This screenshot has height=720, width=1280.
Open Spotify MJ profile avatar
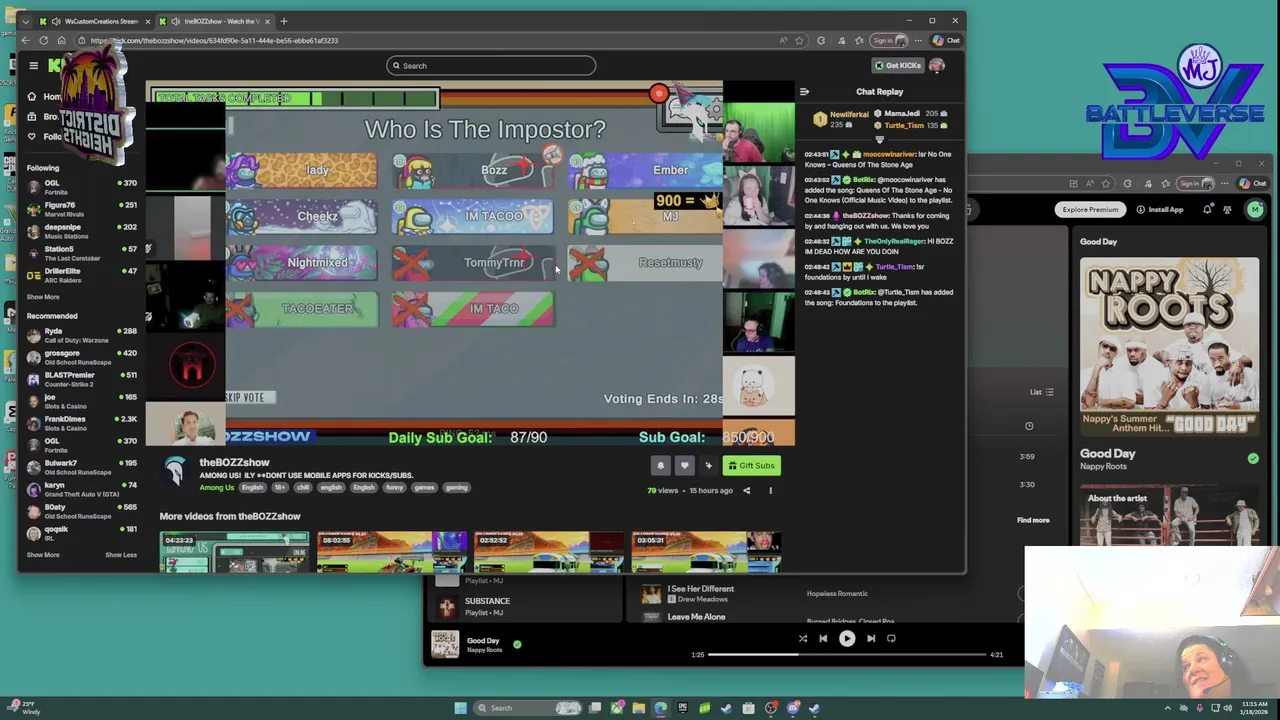tap(1254, 209)
